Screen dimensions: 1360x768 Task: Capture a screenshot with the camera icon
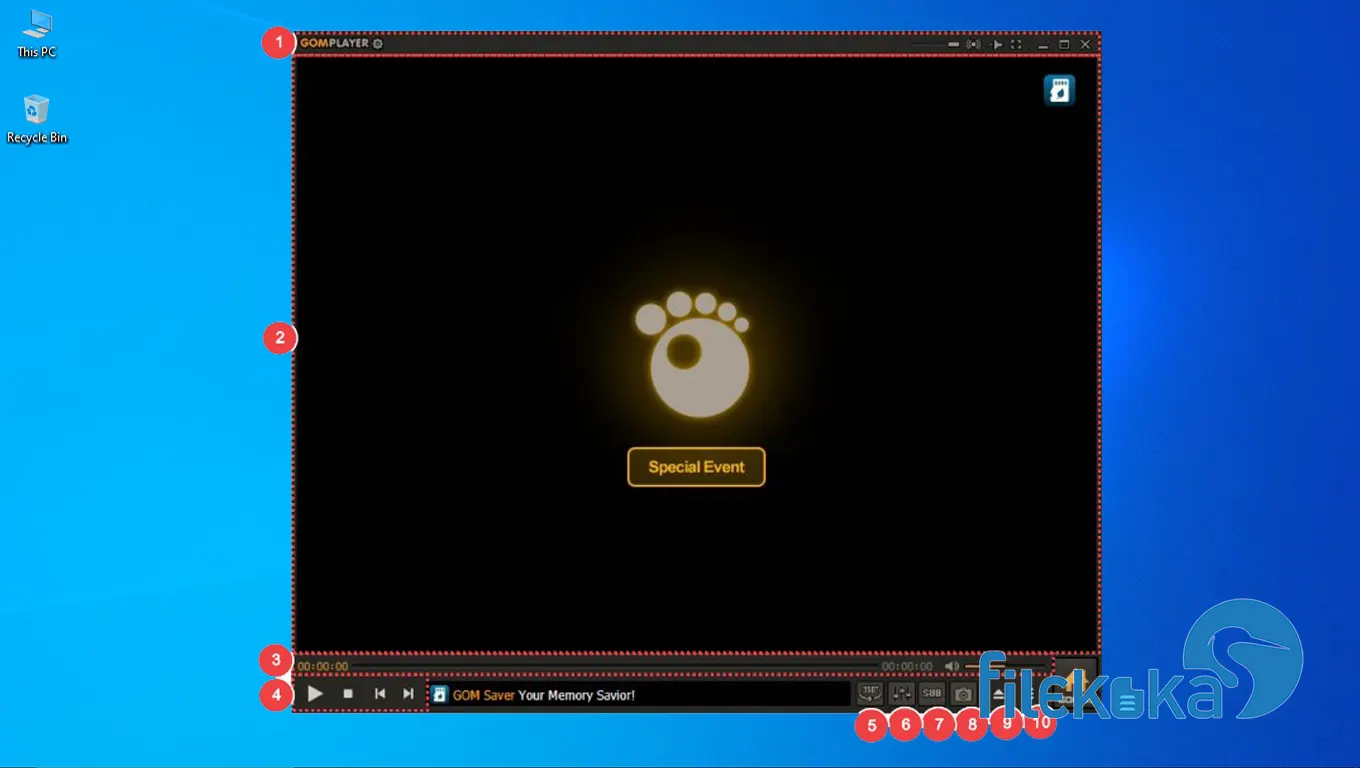[x=963, y=693]
